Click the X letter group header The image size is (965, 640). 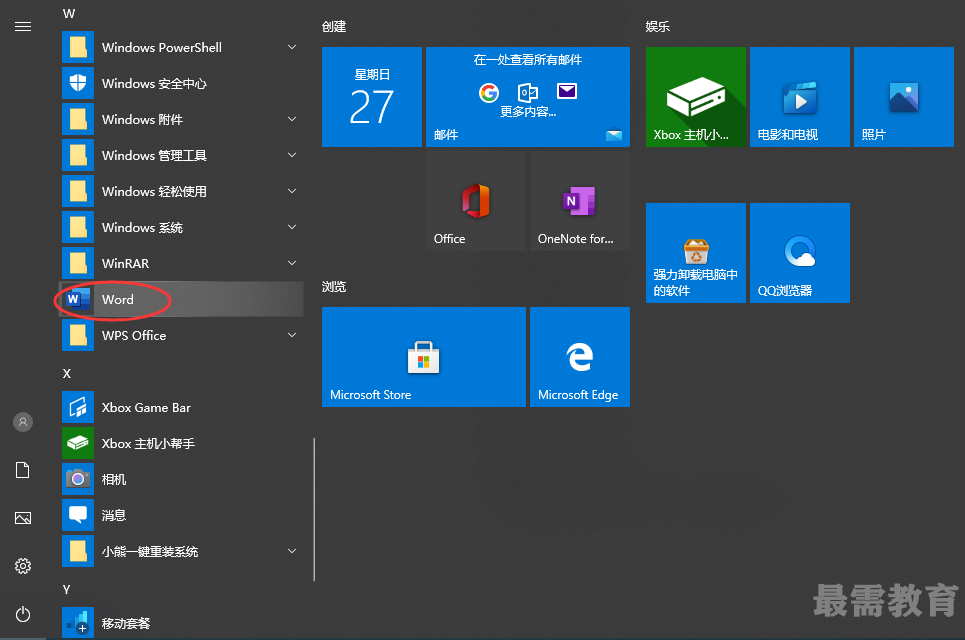pos(67,374)
